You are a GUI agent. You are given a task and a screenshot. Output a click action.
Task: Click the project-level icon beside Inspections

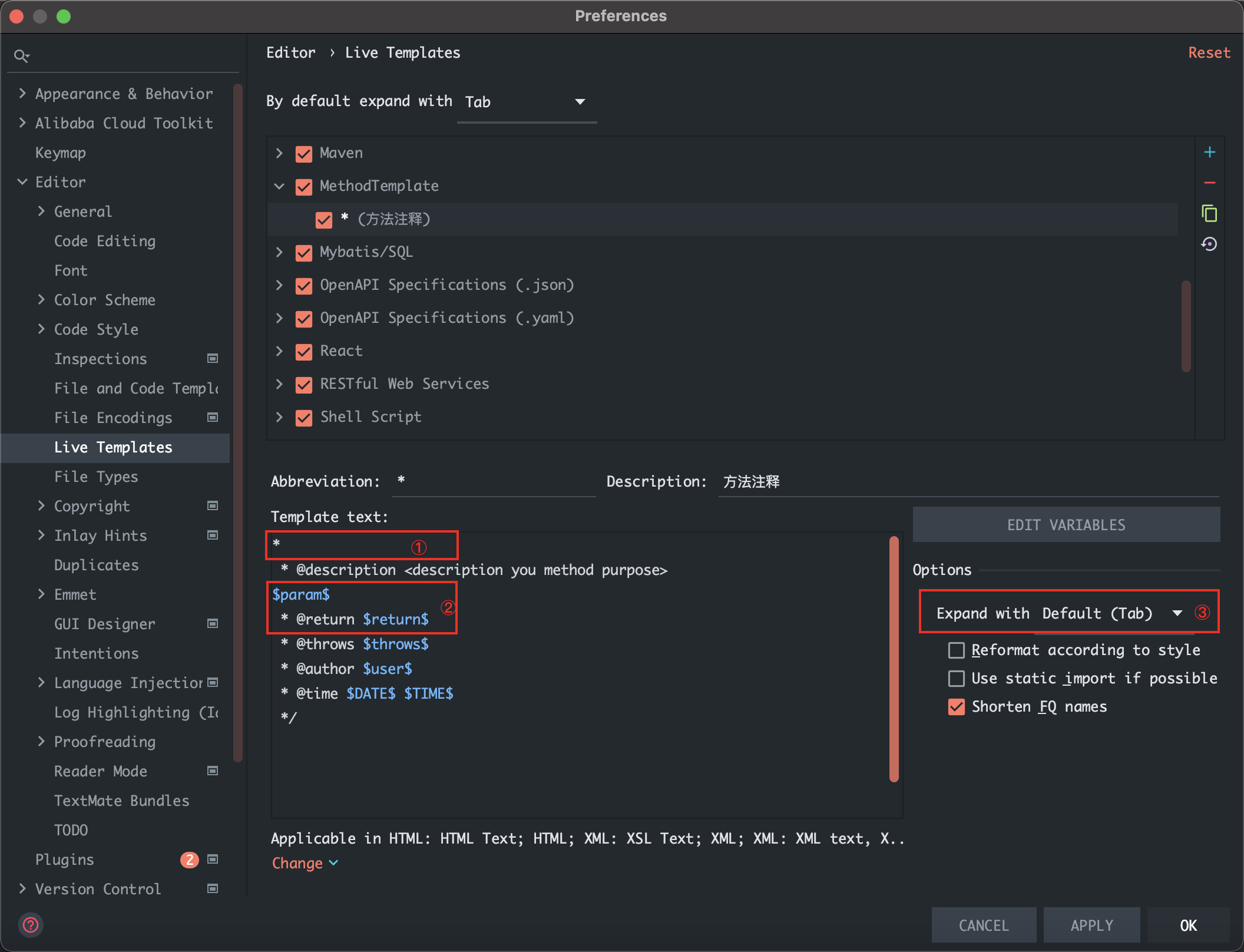point(213,358)
